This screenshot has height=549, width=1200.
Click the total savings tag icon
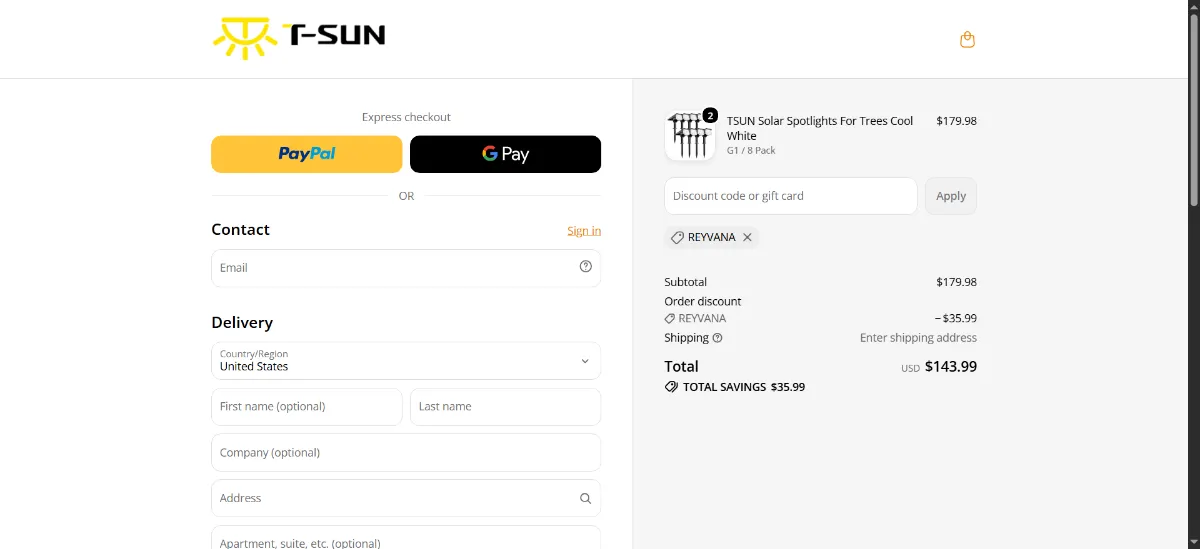click(x=671, y=386)
